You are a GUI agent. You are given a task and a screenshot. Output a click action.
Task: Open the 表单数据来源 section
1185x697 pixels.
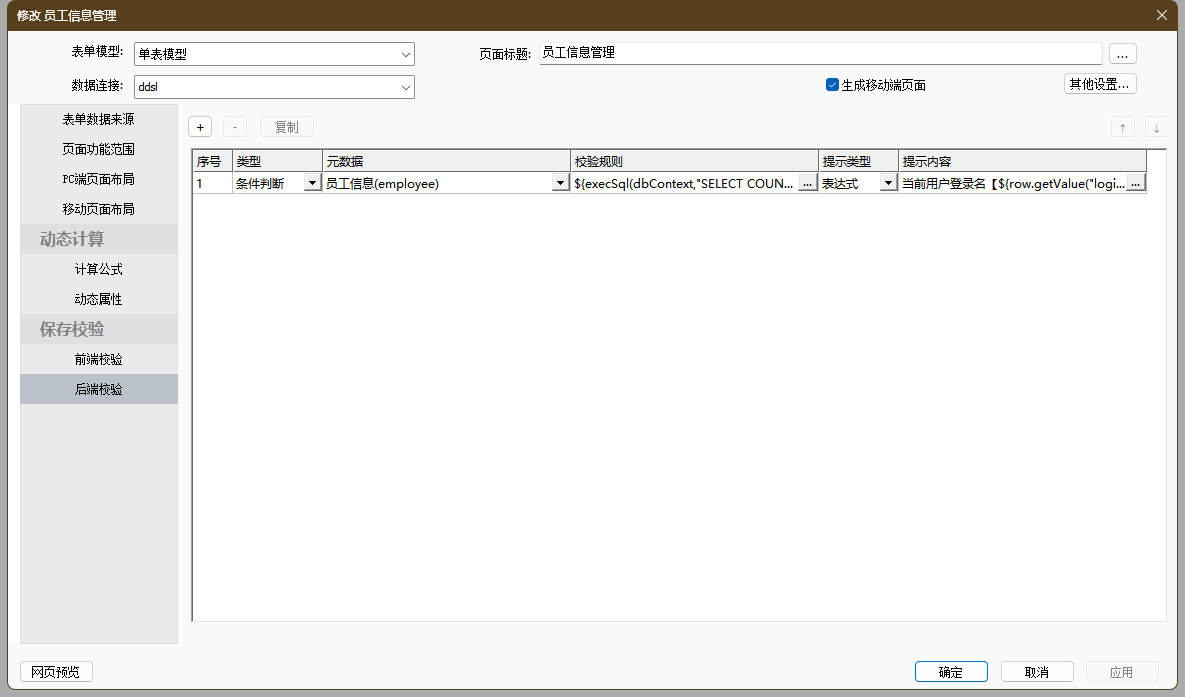tap(99, 119)
